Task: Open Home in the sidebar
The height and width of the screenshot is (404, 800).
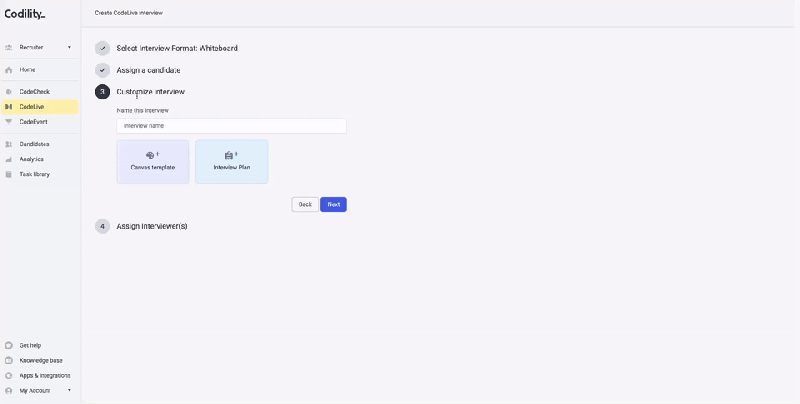Action: pos(27,70)
